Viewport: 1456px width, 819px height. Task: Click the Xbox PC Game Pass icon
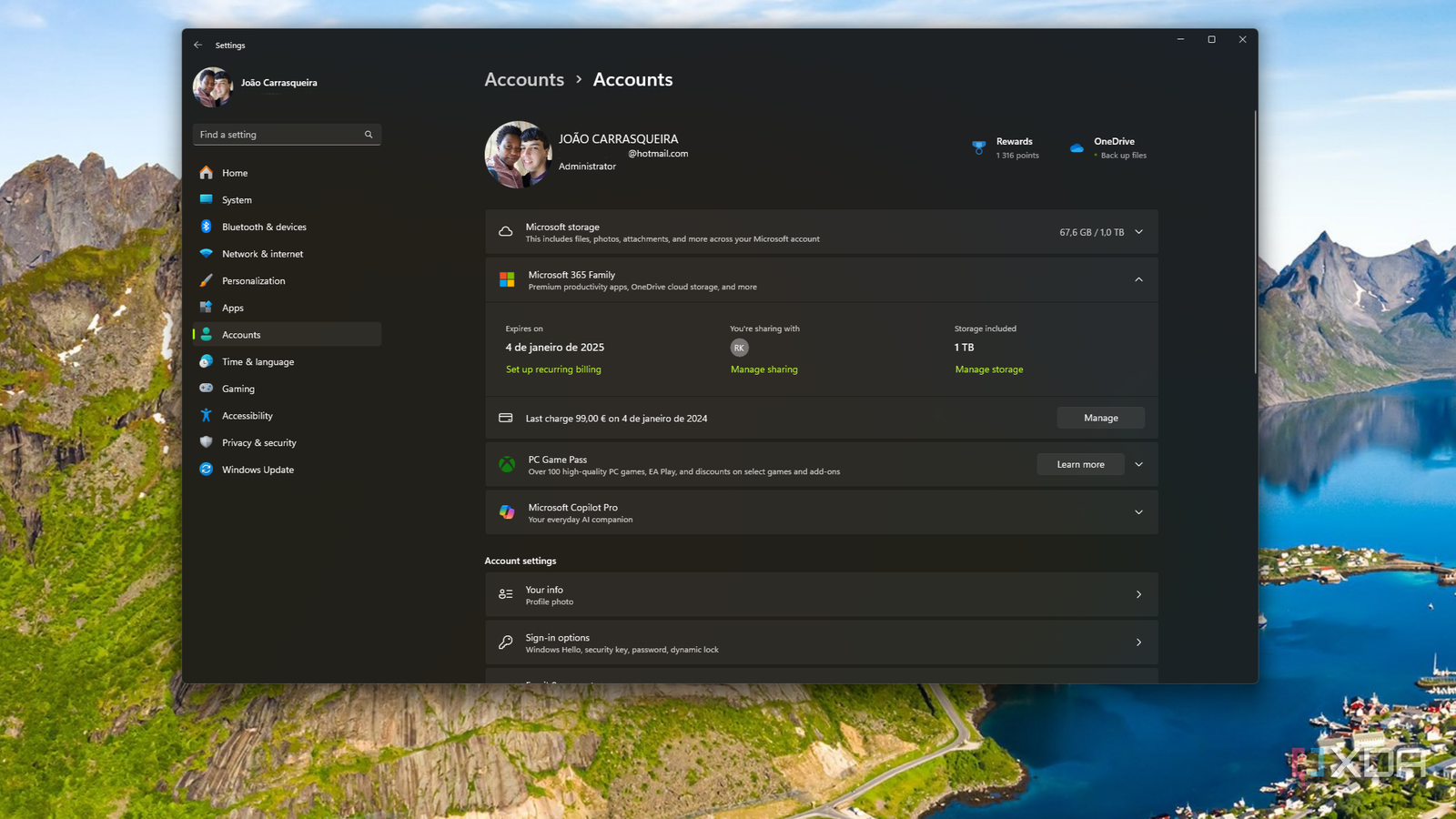coord(507,465)
